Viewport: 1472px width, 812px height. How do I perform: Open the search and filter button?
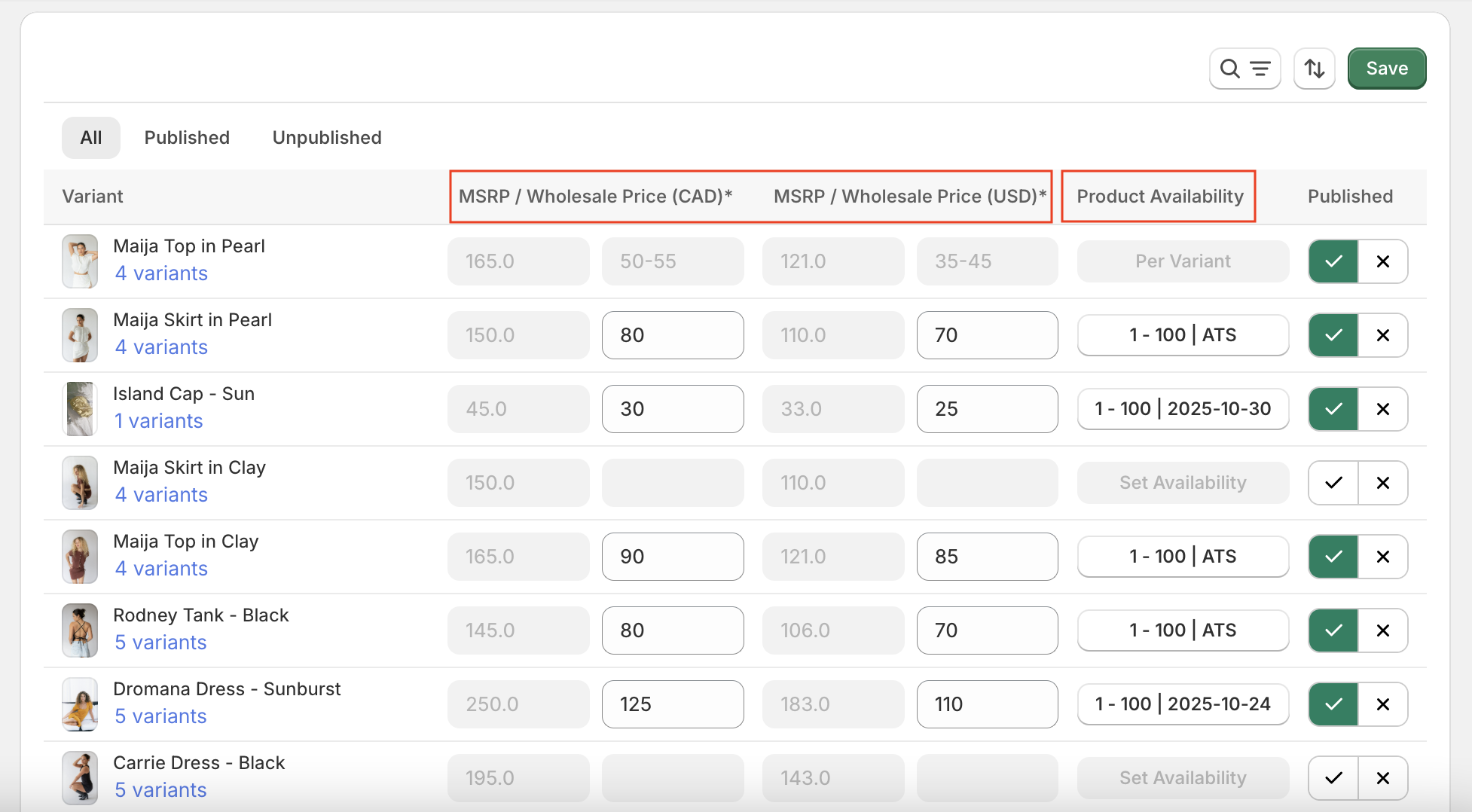point(1244,69)
